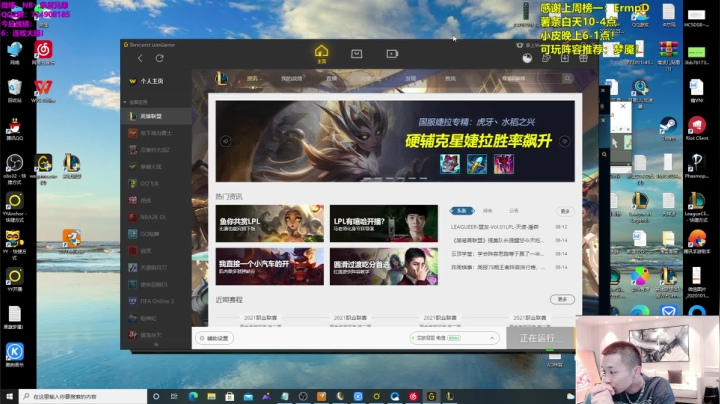Open the 辅助设置 assist settings button
The width and height of the screenshot is (720, 404).
tap(214, 338)
